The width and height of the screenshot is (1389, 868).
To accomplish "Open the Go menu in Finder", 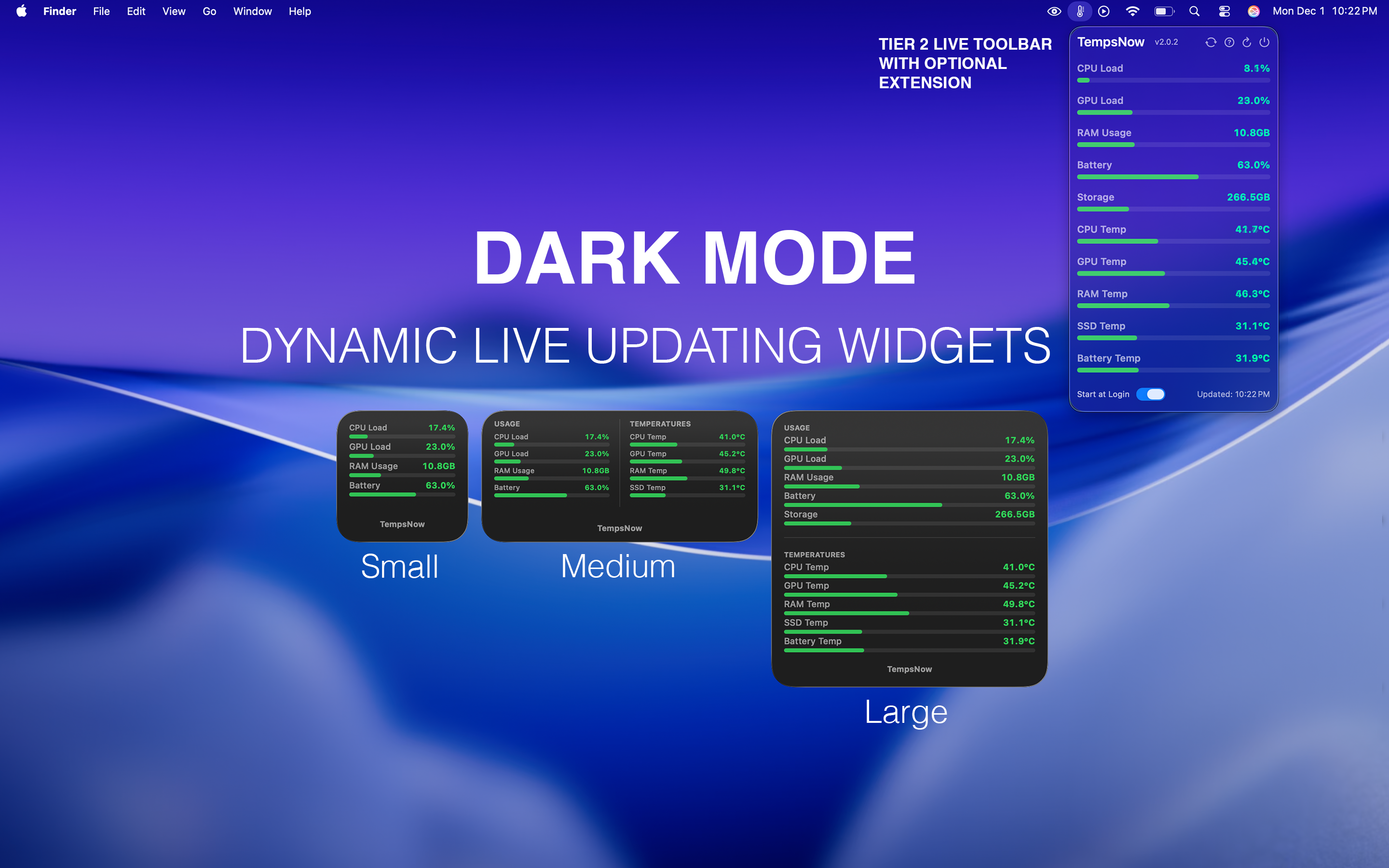I will pyautogui.click(x=209, y=11).
